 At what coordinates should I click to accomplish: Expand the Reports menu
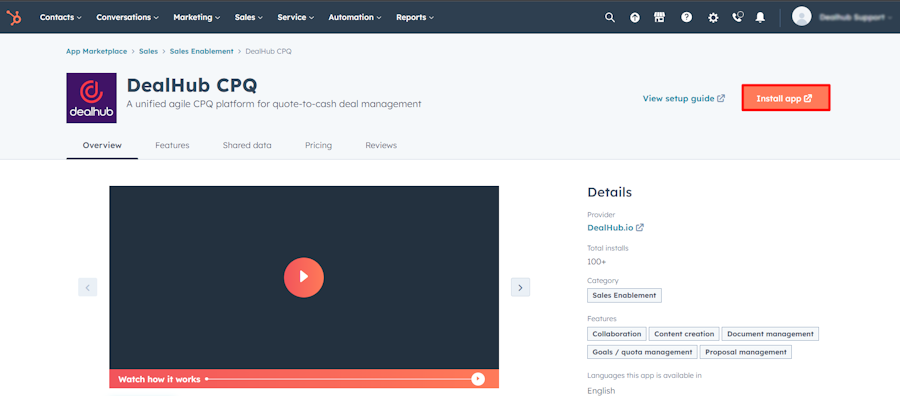point(415,17)
